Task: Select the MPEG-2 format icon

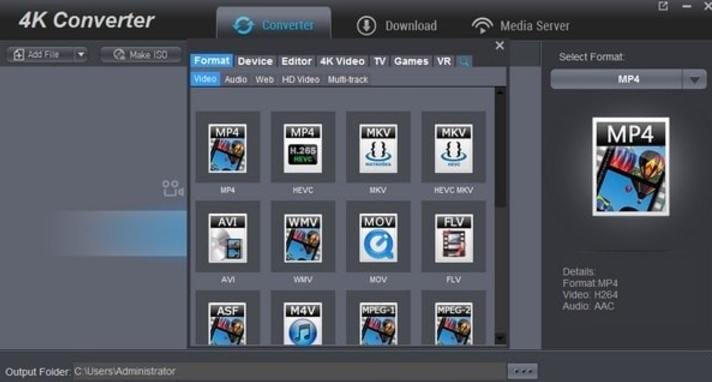Action: click(454, 323)
